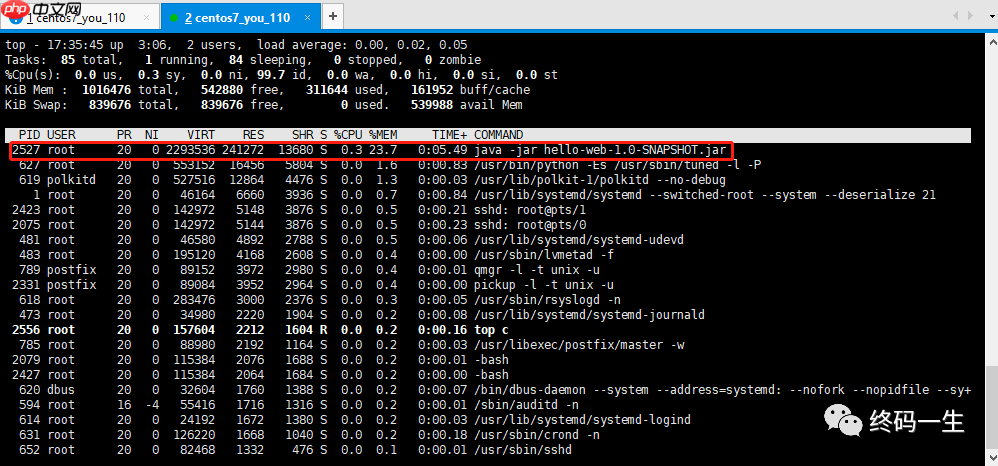Select the active tab 2 centos7_you_110
Viewport: 998px width, 466px height.
tap(241, 17)
